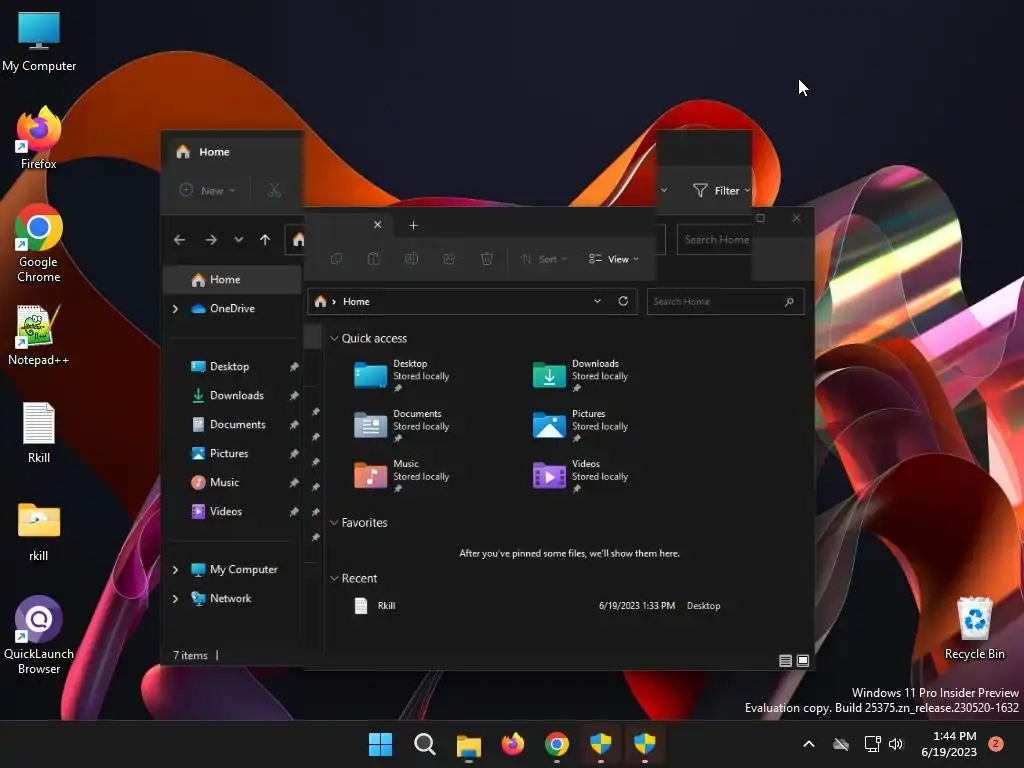
Task: Open the Windows Start menu
Action: 380,744
